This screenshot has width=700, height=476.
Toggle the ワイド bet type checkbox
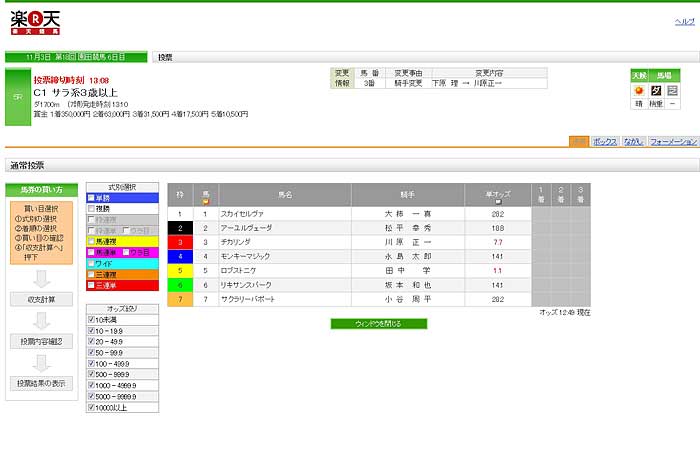91,263
